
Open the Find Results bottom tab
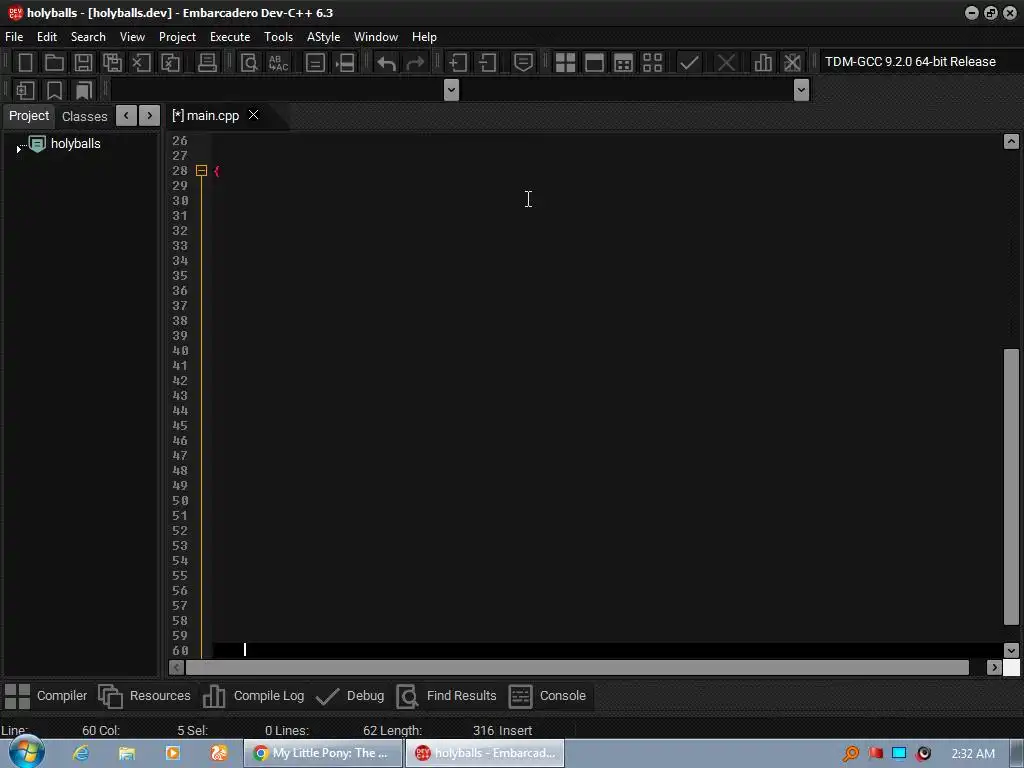pyautogui.click(x=447, y=696)
